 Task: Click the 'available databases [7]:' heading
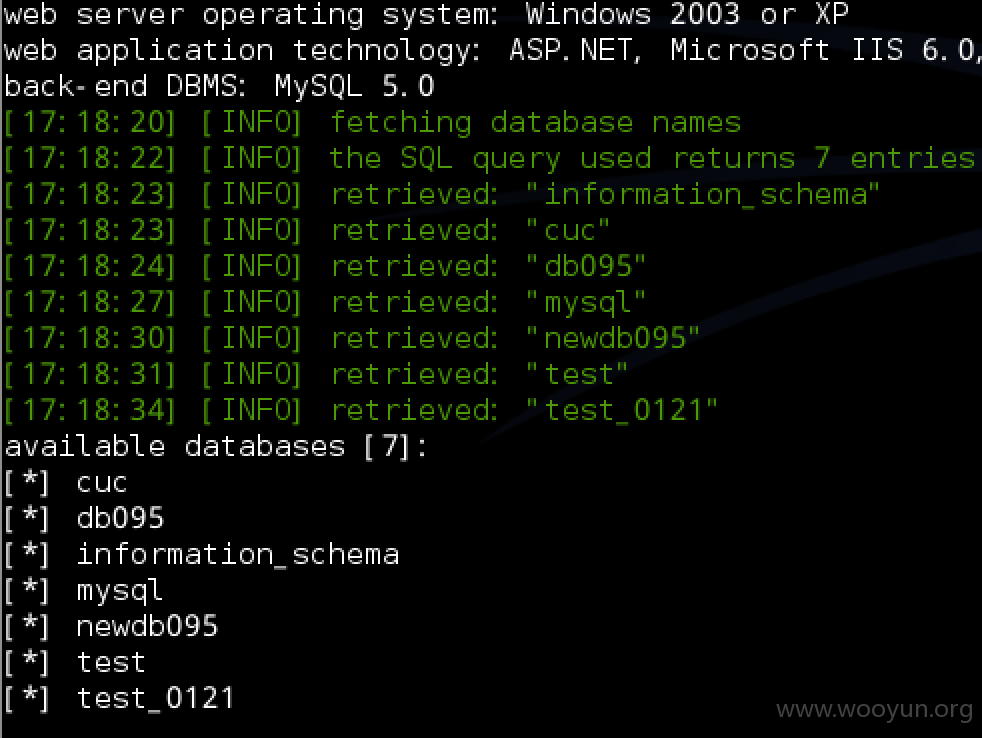[x=216, y=447]
